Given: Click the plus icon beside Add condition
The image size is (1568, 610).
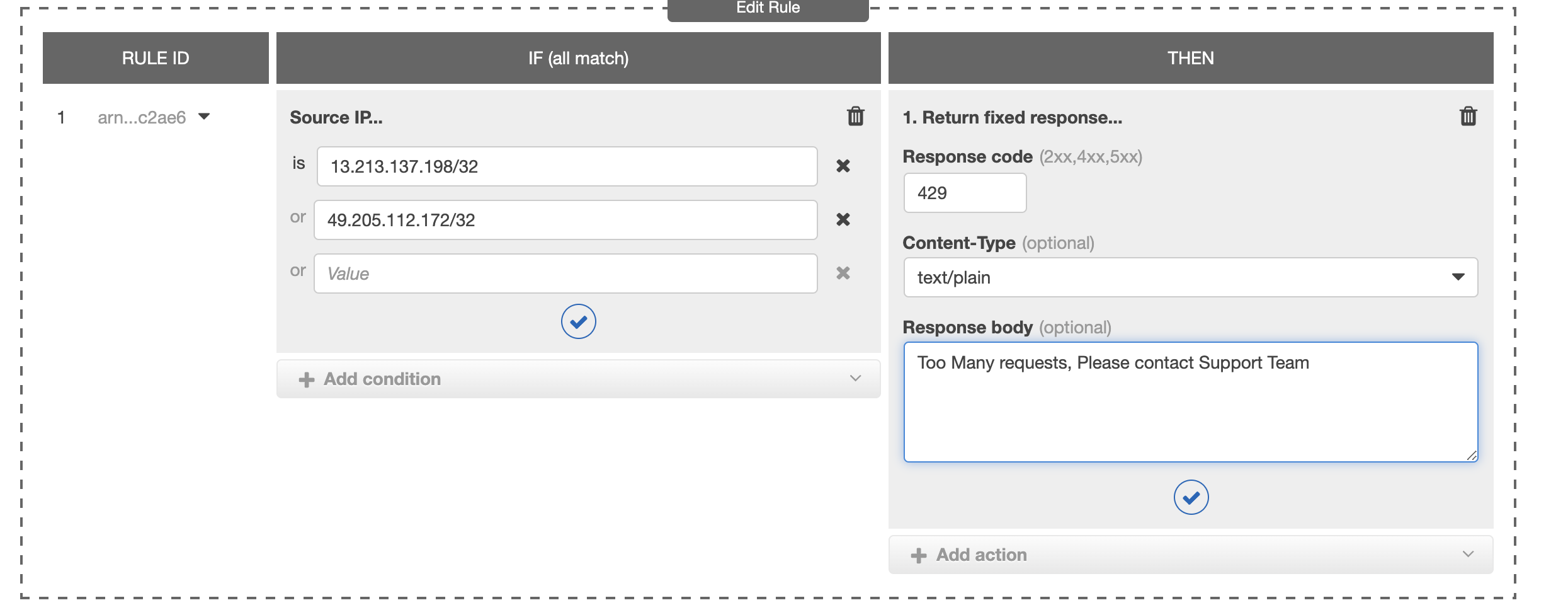Looking at the screenshot, I should [x=306, y=379].
